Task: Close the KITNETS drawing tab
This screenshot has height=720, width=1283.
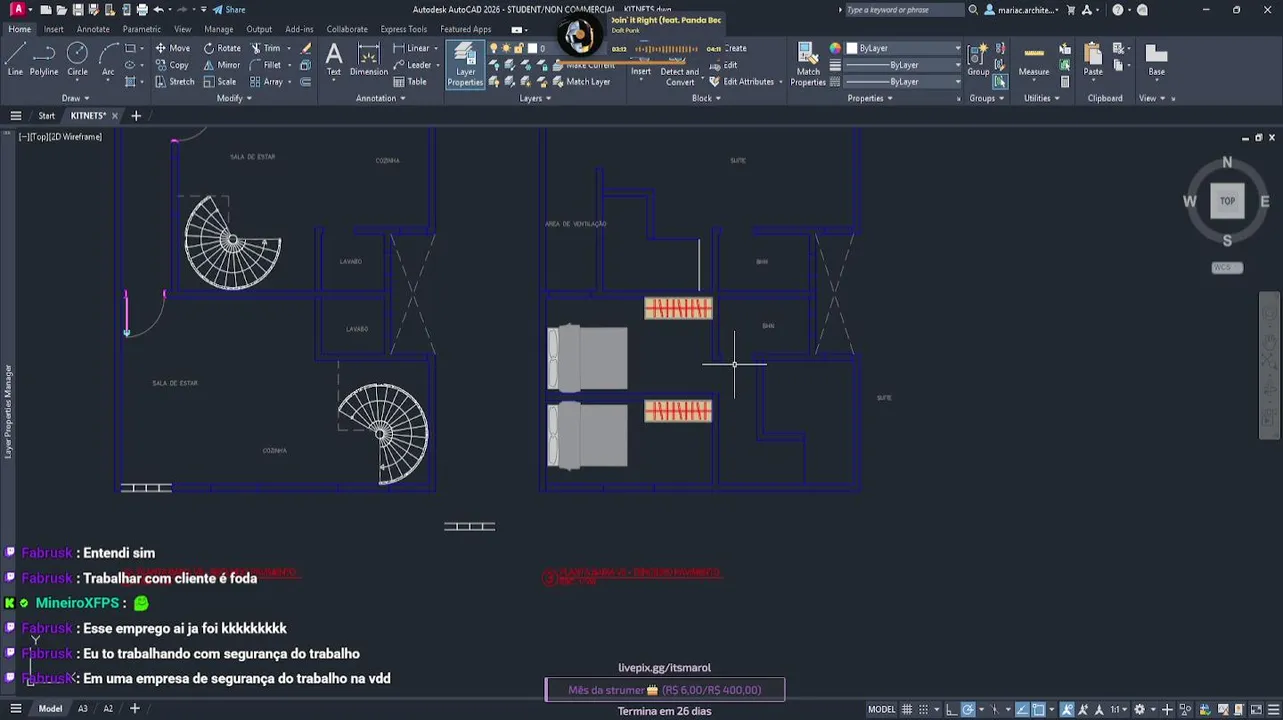Action: click(114, 116)
